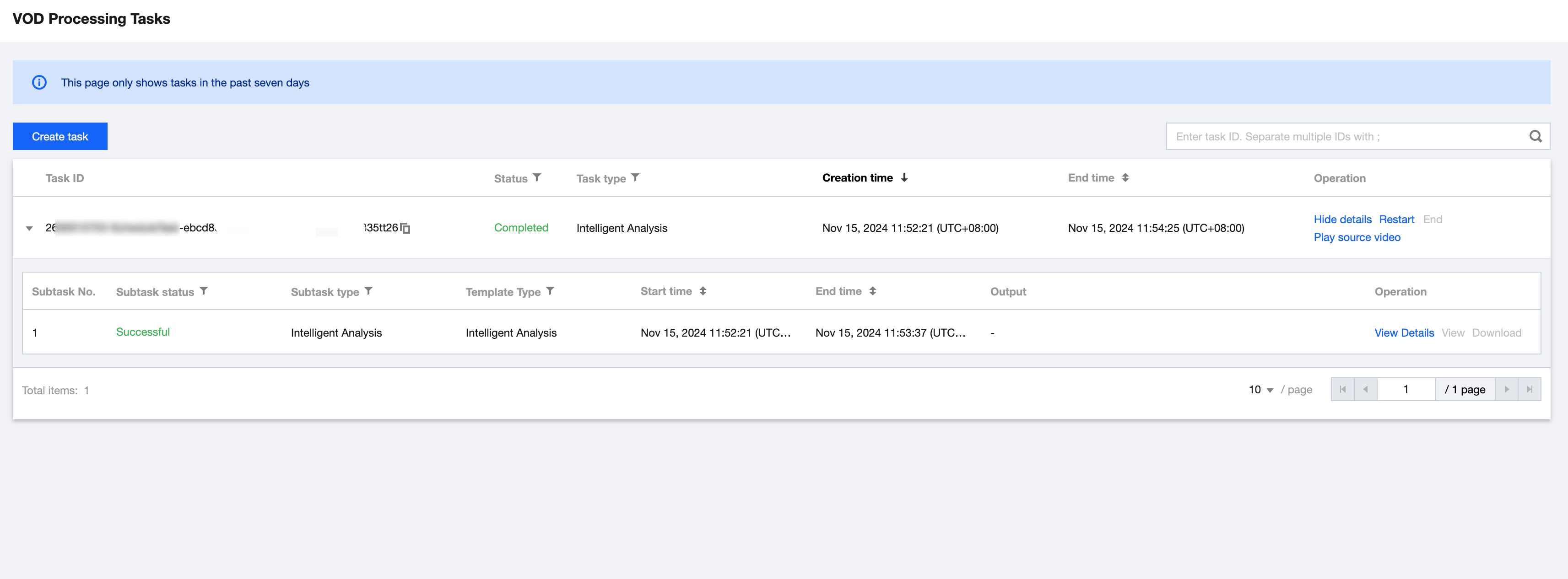
Task: Sort subtasks by End time
Action: pyautogui.click(x=872, y=291)
